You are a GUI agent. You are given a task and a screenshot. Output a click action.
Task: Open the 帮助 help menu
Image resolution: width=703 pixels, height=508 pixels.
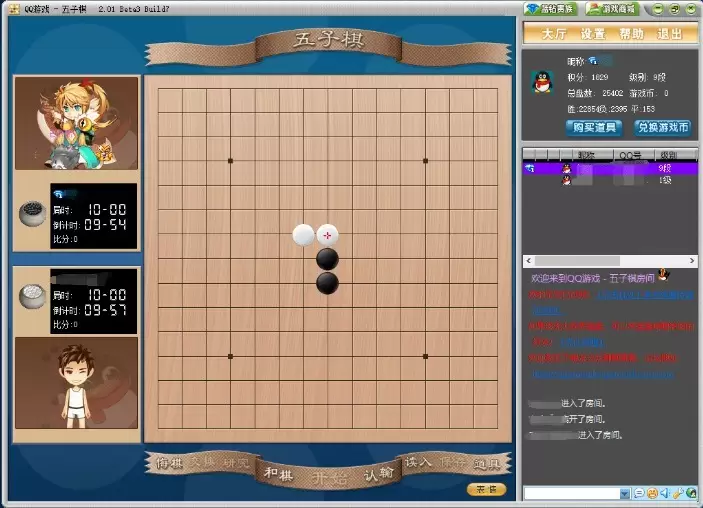(x=631, y=34)
